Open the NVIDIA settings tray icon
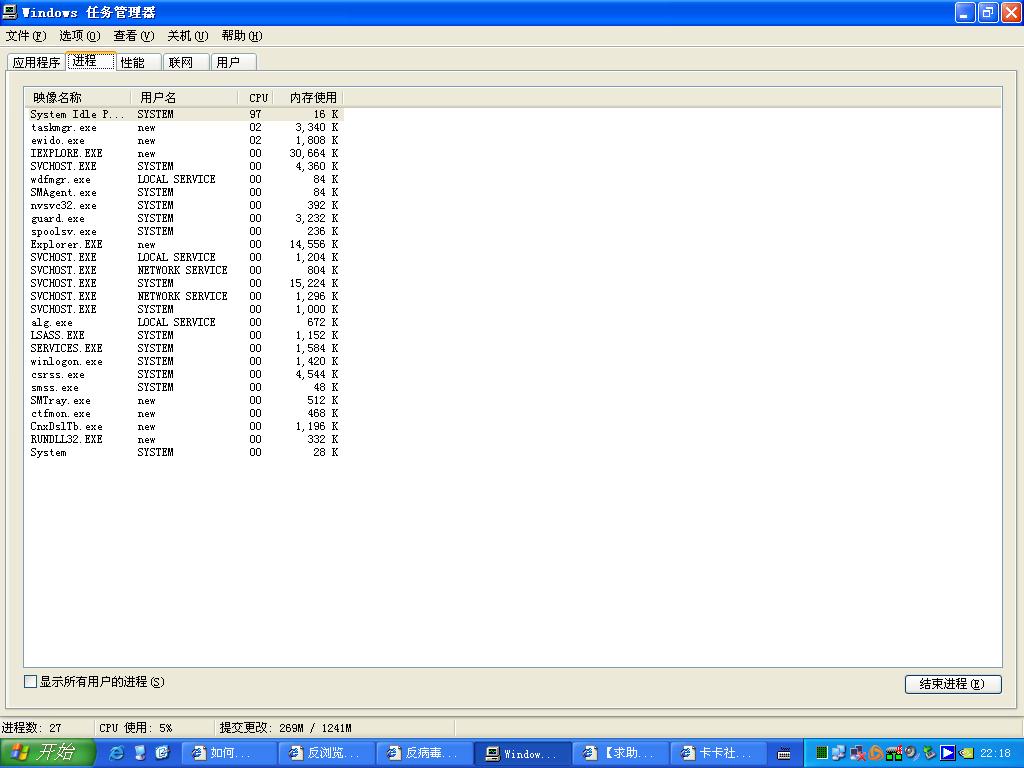This screenshot has width=1024, height=768. point(966,753)
